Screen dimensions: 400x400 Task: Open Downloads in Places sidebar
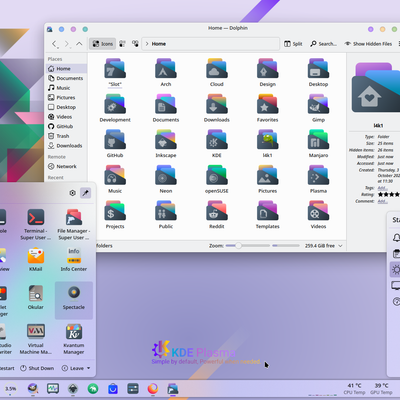coord(66,146)
